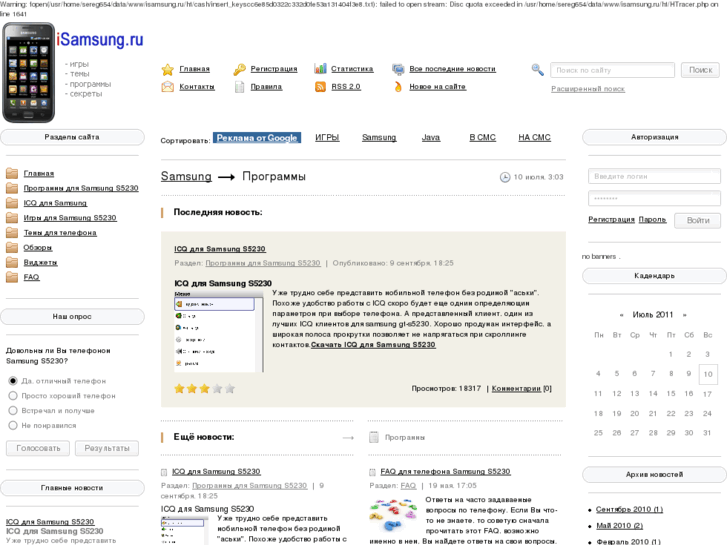Open ИГРЫ sort tab
727x545 pixels.
(x=327, y=138)
